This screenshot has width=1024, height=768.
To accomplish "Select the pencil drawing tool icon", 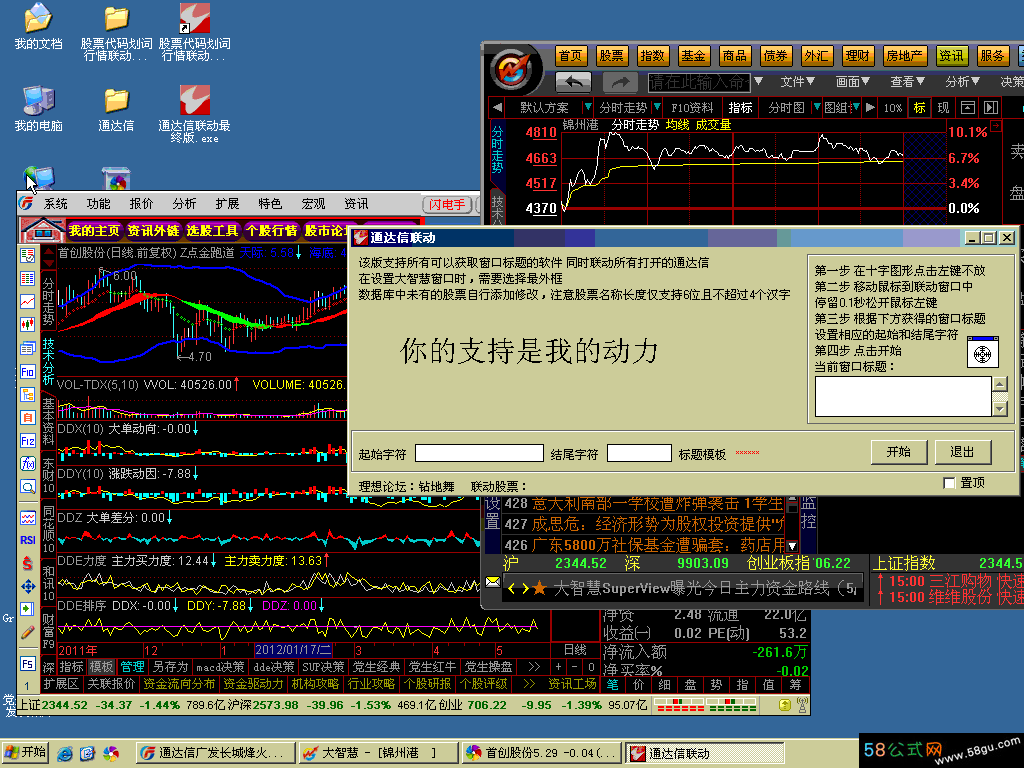I will tap(27, 632).
